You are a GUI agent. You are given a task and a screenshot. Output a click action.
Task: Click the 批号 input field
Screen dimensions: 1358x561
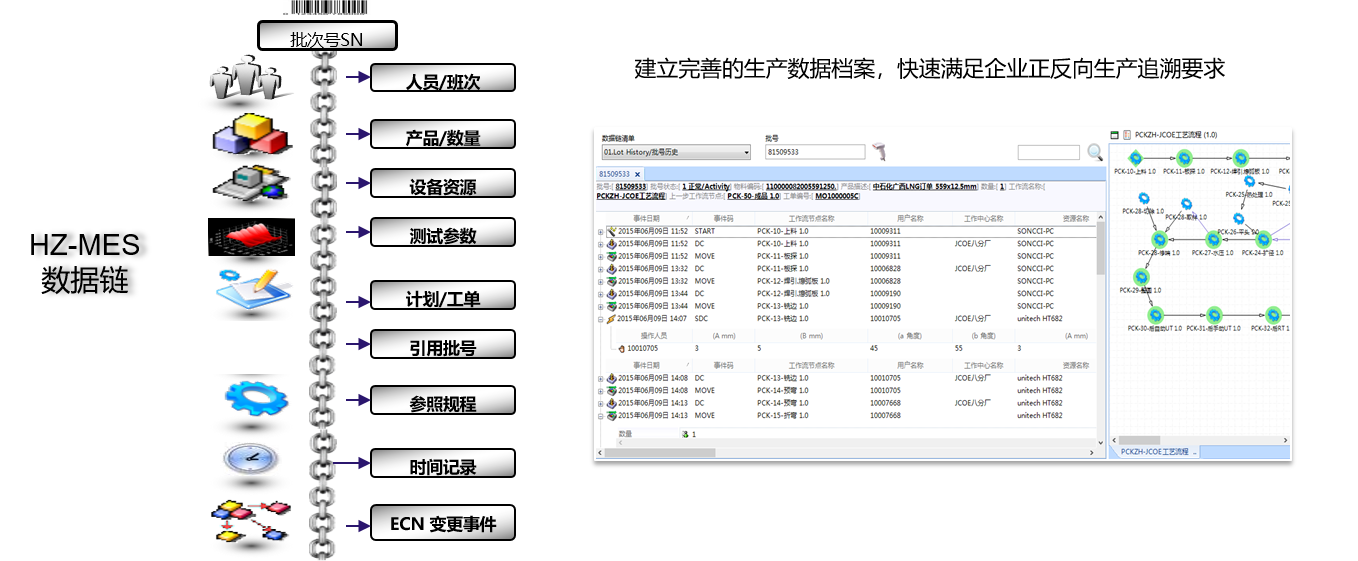pyautogui.click(x=814, y=153)
